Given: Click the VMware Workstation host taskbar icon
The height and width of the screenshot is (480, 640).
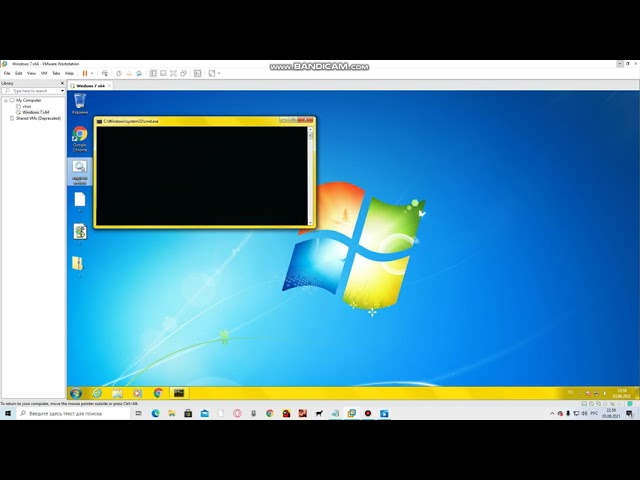Looking at the screenshot, I should 351,413.
